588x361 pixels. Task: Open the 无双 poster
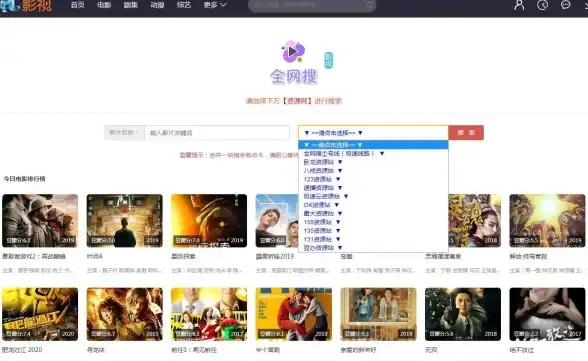click(463, 314)
